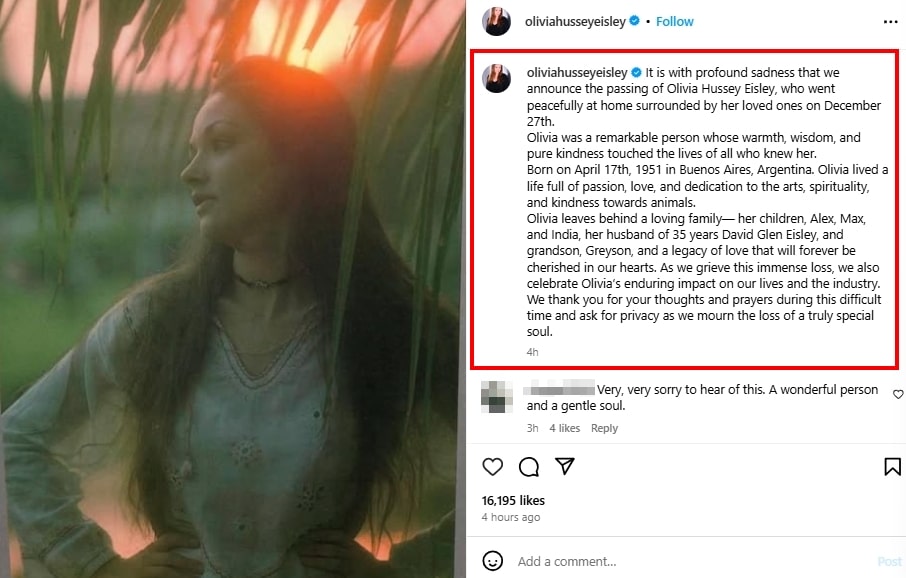
Task: Save the post with the bookmark icon
Action: point(892,466)
